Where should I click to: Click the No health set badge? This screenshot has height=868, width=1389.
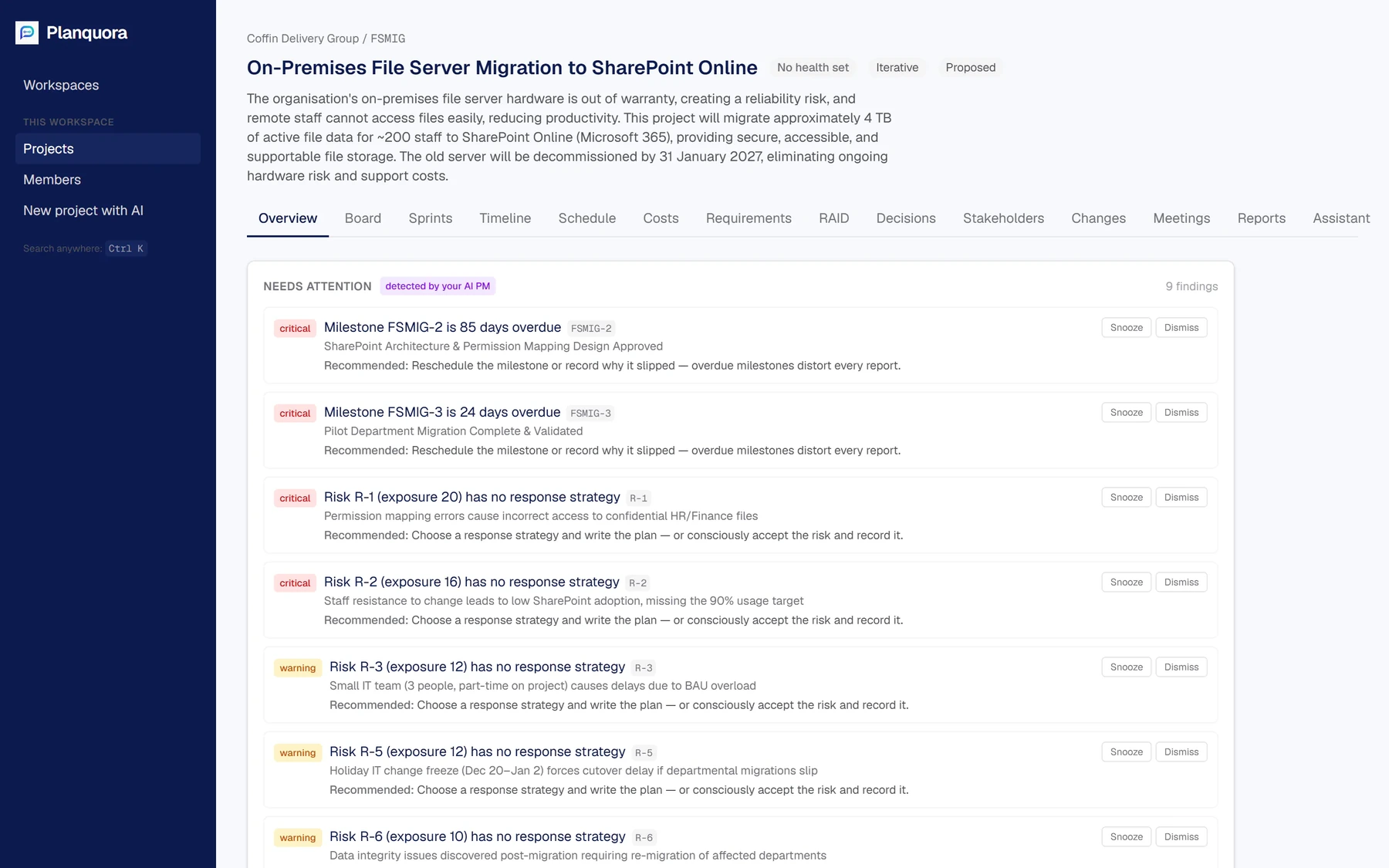coord(813,67)
